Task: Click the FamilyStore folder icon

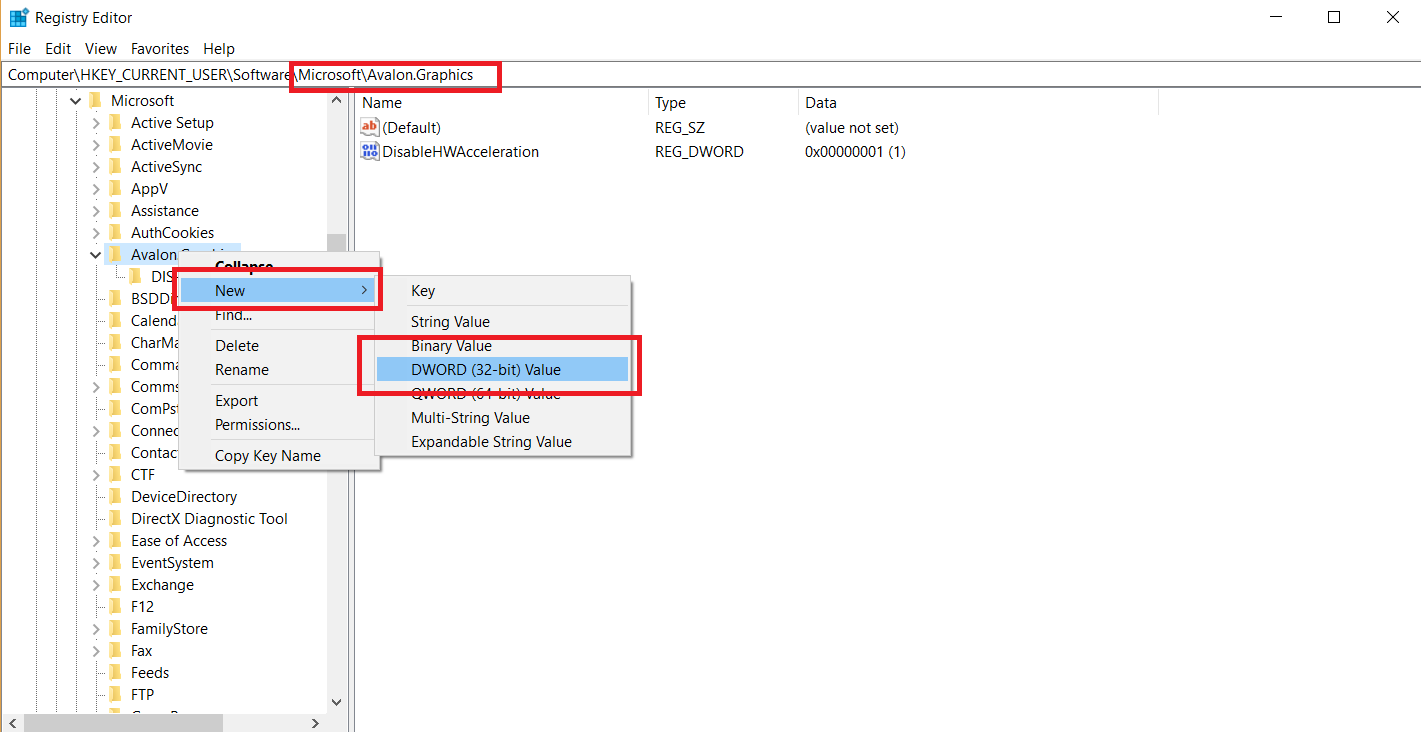Action: coord(115,628)
